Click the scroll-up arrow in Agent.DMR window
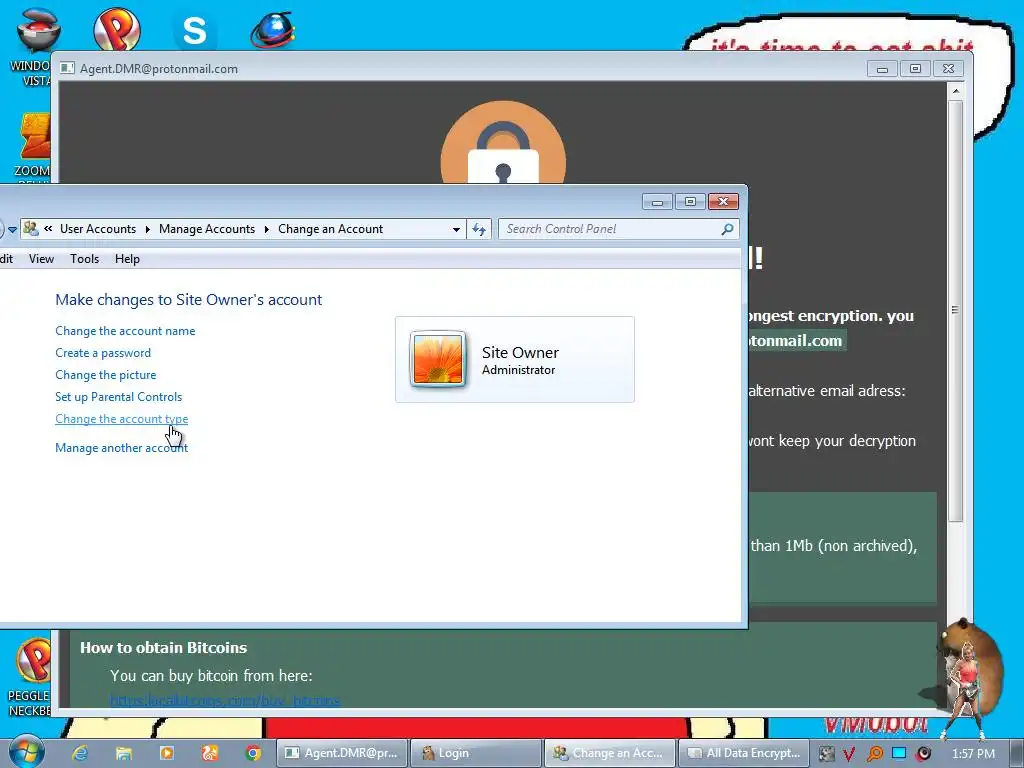Viewport: 1024px width, 768px height. [955, 91]
